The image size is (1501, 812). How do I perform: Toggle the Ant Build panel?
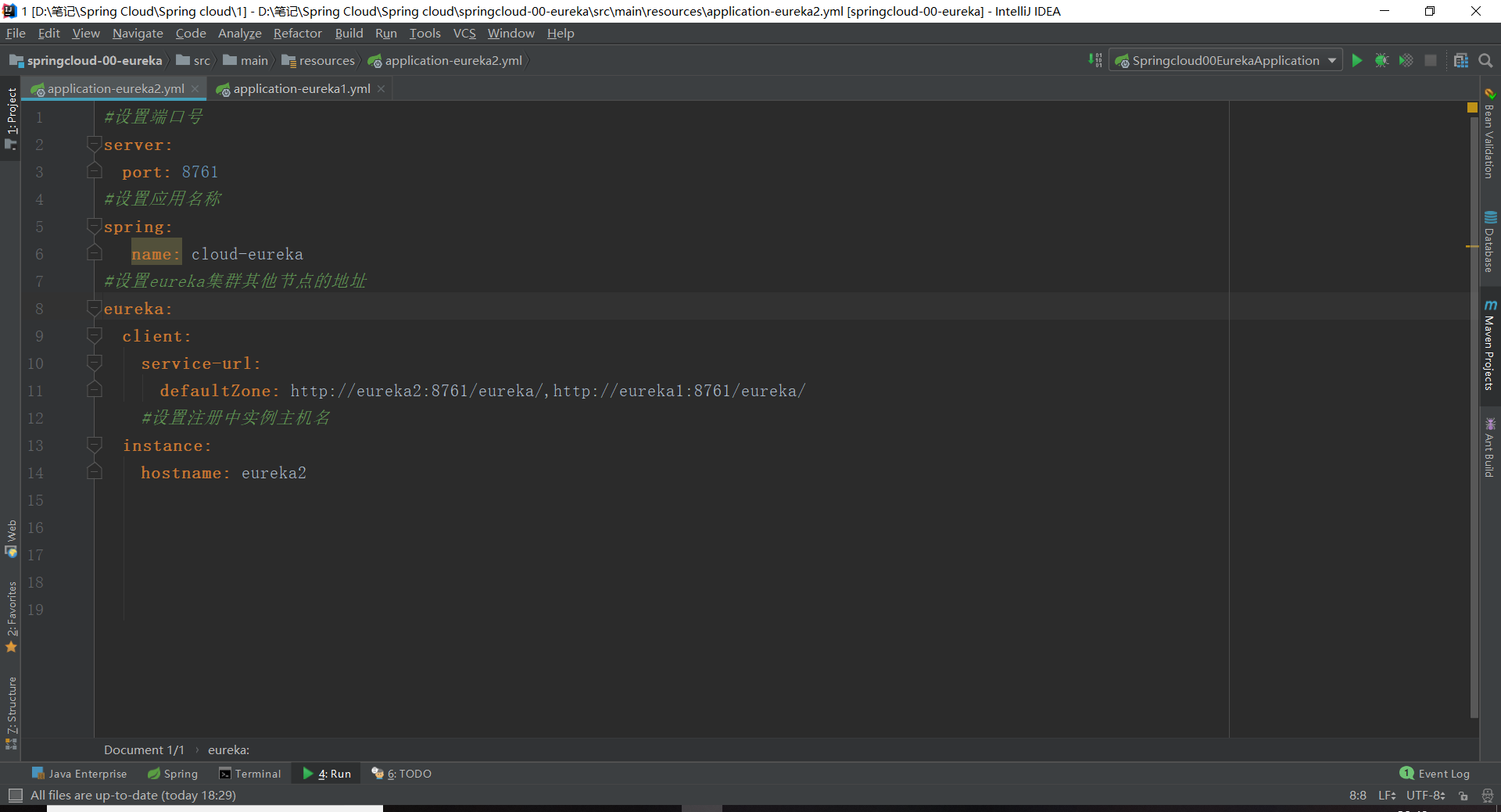(1489, 448)
